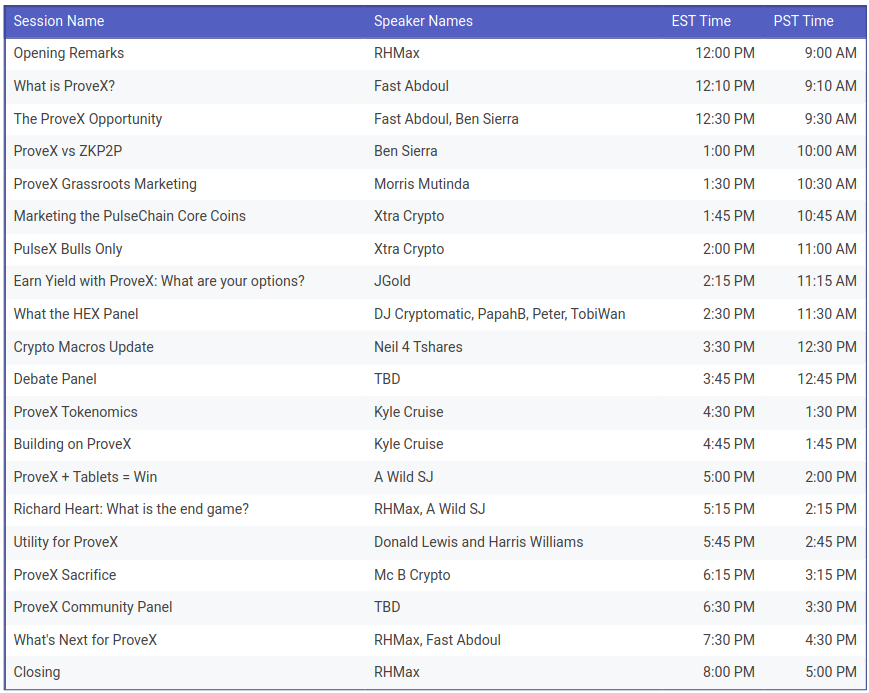Select the Crypto Macros Update session
The width and height of the screenshot is (869, 693).
83,346
